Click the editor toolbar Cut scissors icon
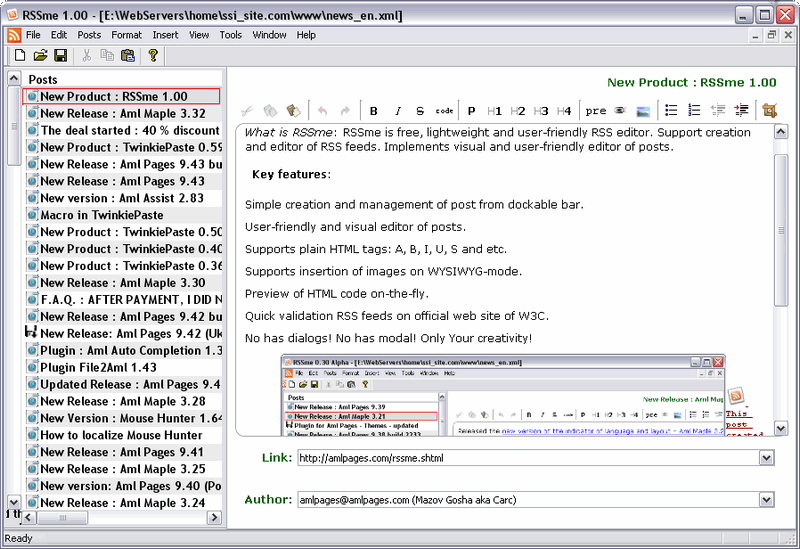800x549 pixels. pyautogui.click(x=247, y=111)
